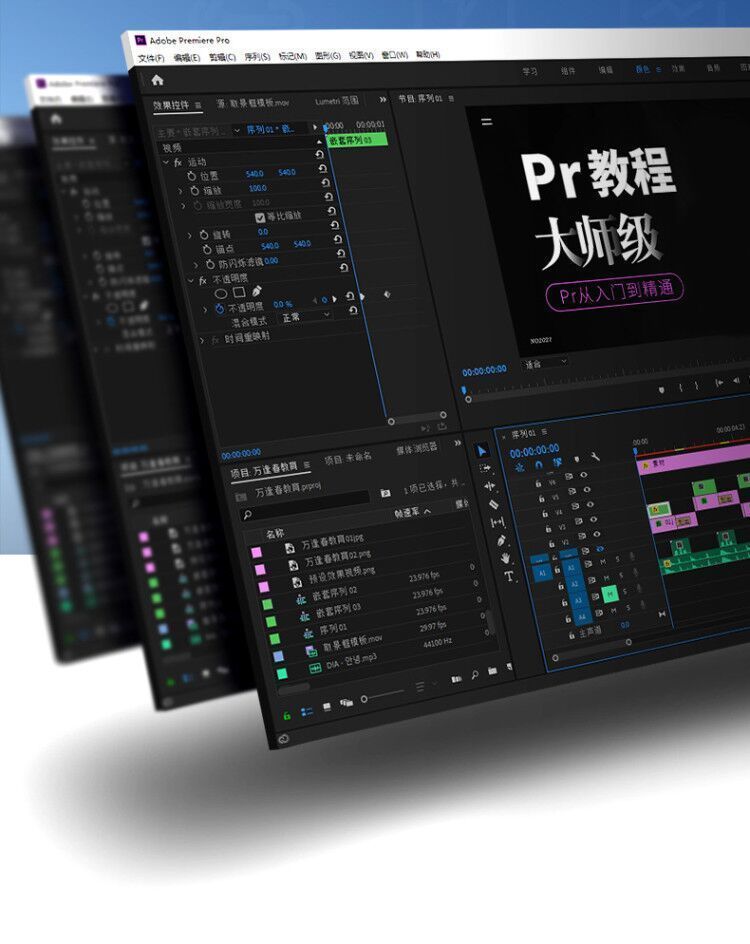This screenshot has width=750, height=944.
Task: Expand the 时间重映射 effect
Action: [202, 341]
